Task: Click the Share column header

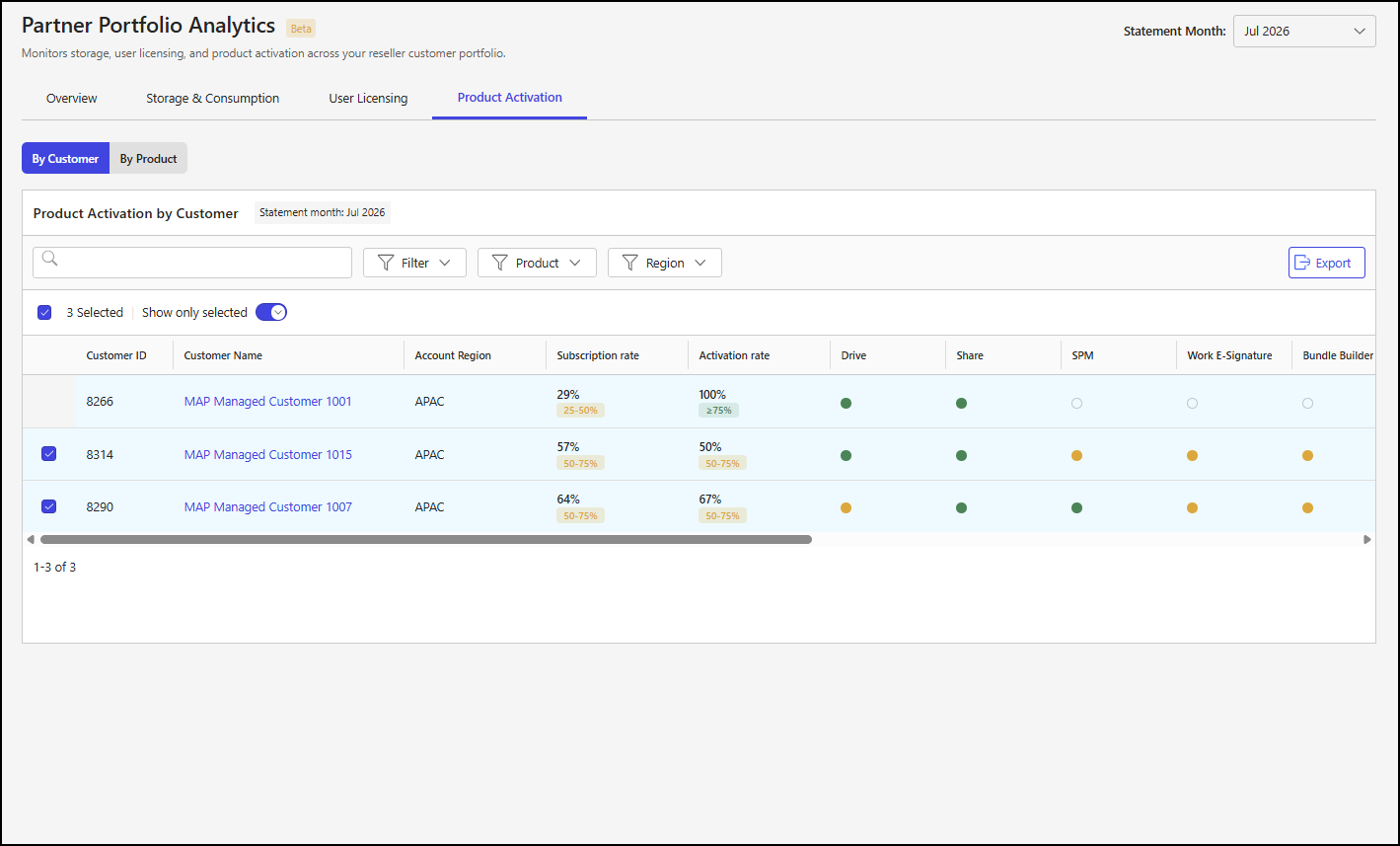Action: point(970,355)
